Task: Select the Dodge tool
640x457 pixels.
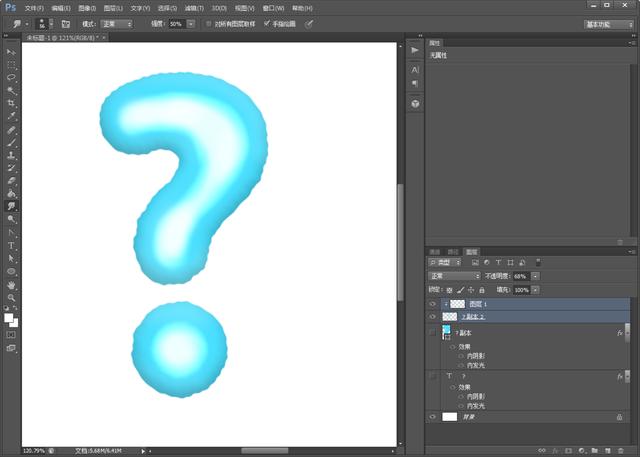Action: click(x=11, y=219)
